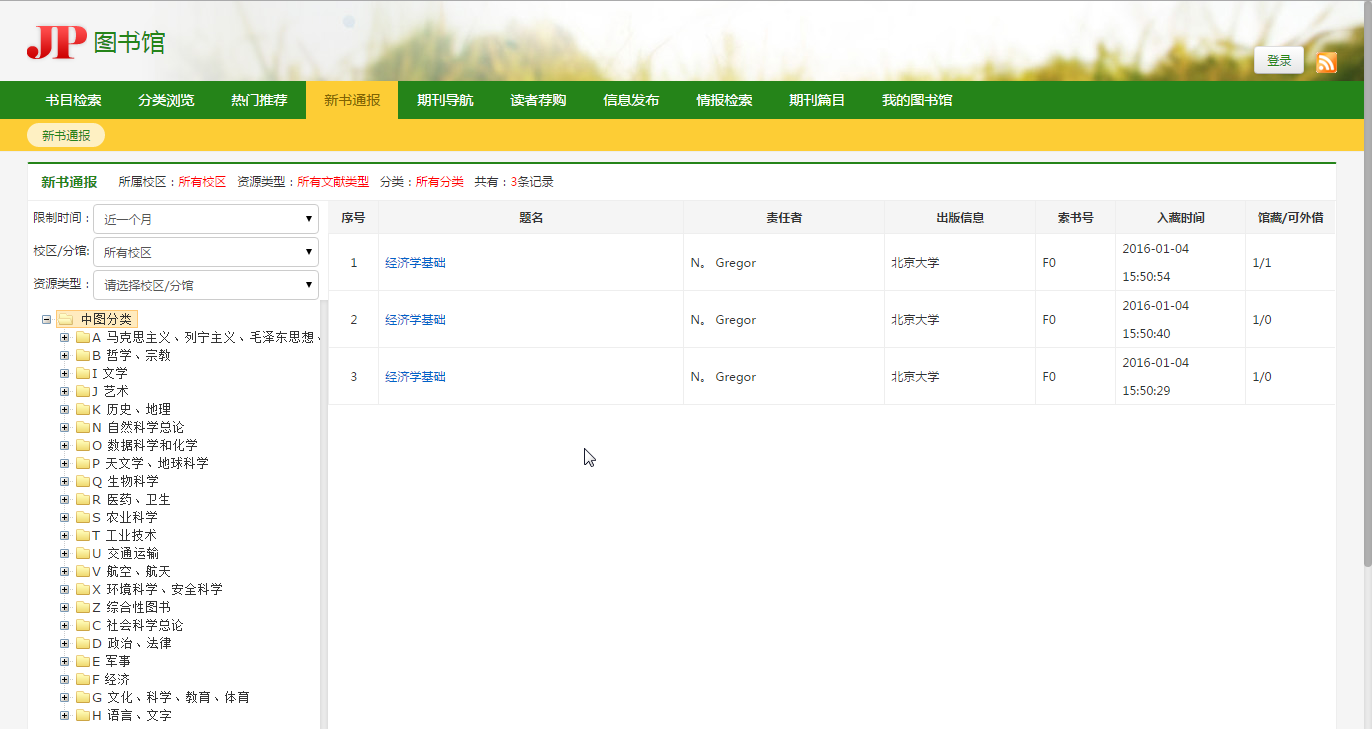Image resolution: width=1372 pixels, height=729 pixels.
Task: Expand the K 历史、地理 tree node
Action: point(64,409)
